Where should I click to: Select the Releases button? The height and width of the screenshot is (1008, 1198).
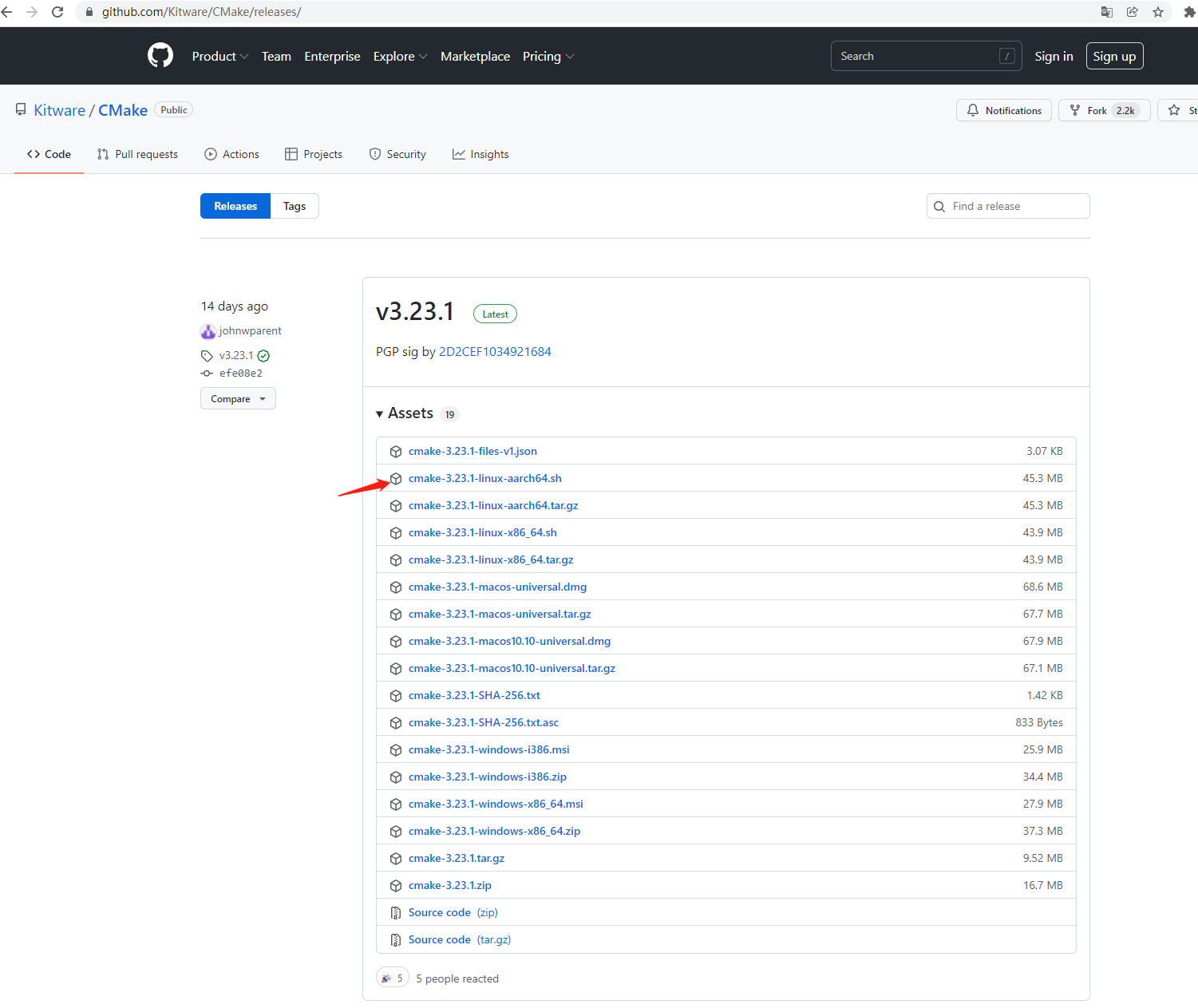[x=235, y=206]
